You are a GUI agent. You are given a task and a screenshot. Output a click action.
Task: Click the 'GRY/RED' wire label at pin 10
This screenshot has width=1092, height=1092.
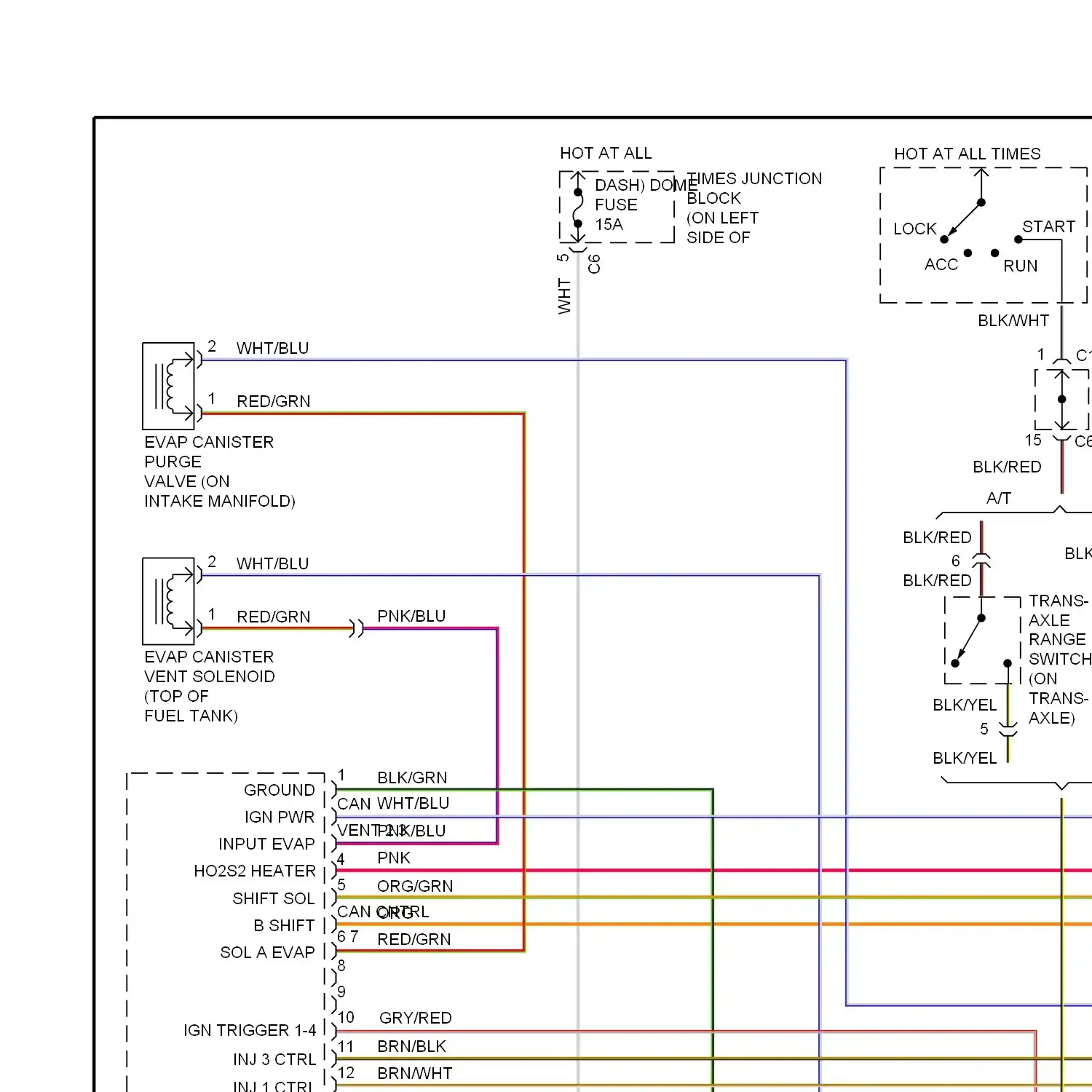pos(415,1018)
